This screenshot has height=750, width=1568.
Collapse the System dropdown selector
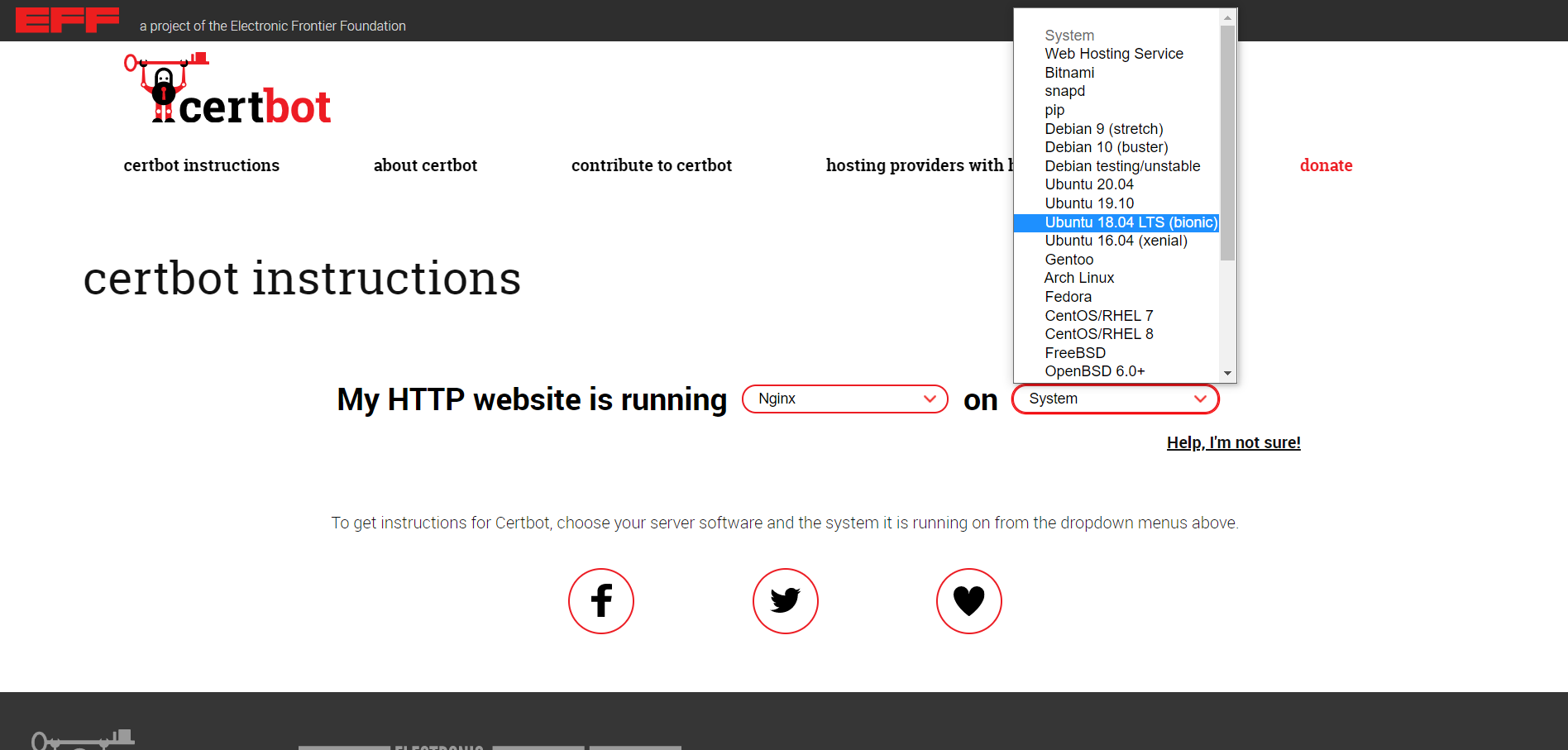pos(1115,399)
